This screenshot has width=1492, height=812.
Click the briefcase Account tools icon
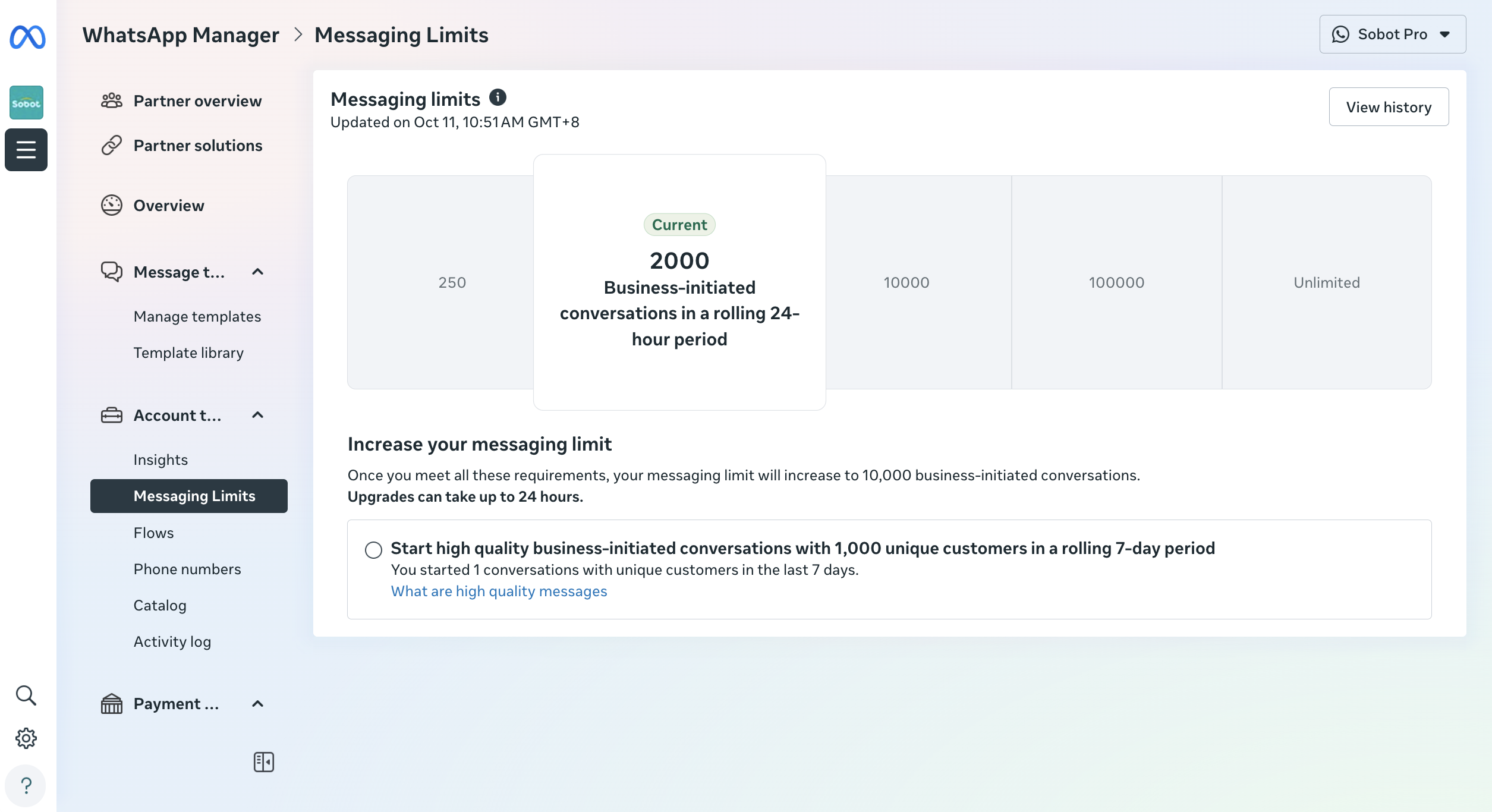[112, 415]
